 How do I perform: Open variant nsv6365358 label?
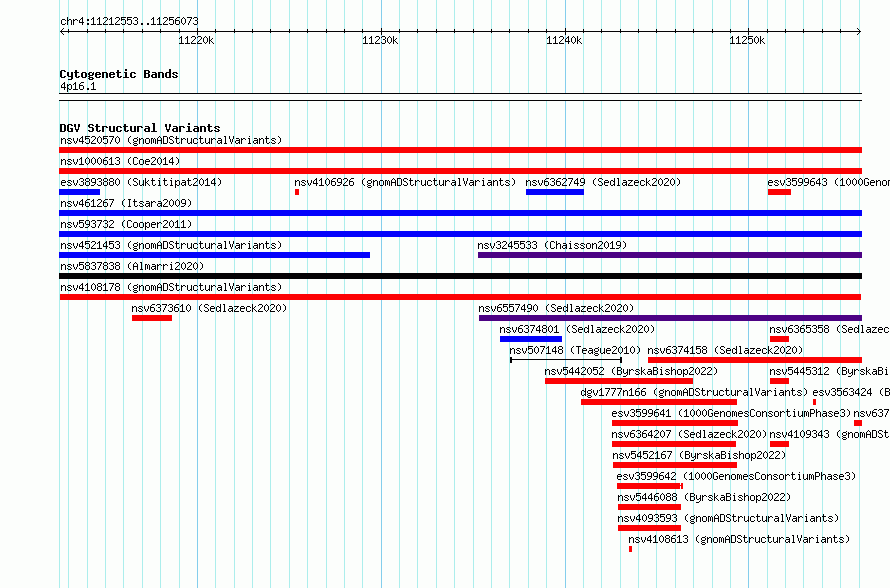click(x=829, y=329)
